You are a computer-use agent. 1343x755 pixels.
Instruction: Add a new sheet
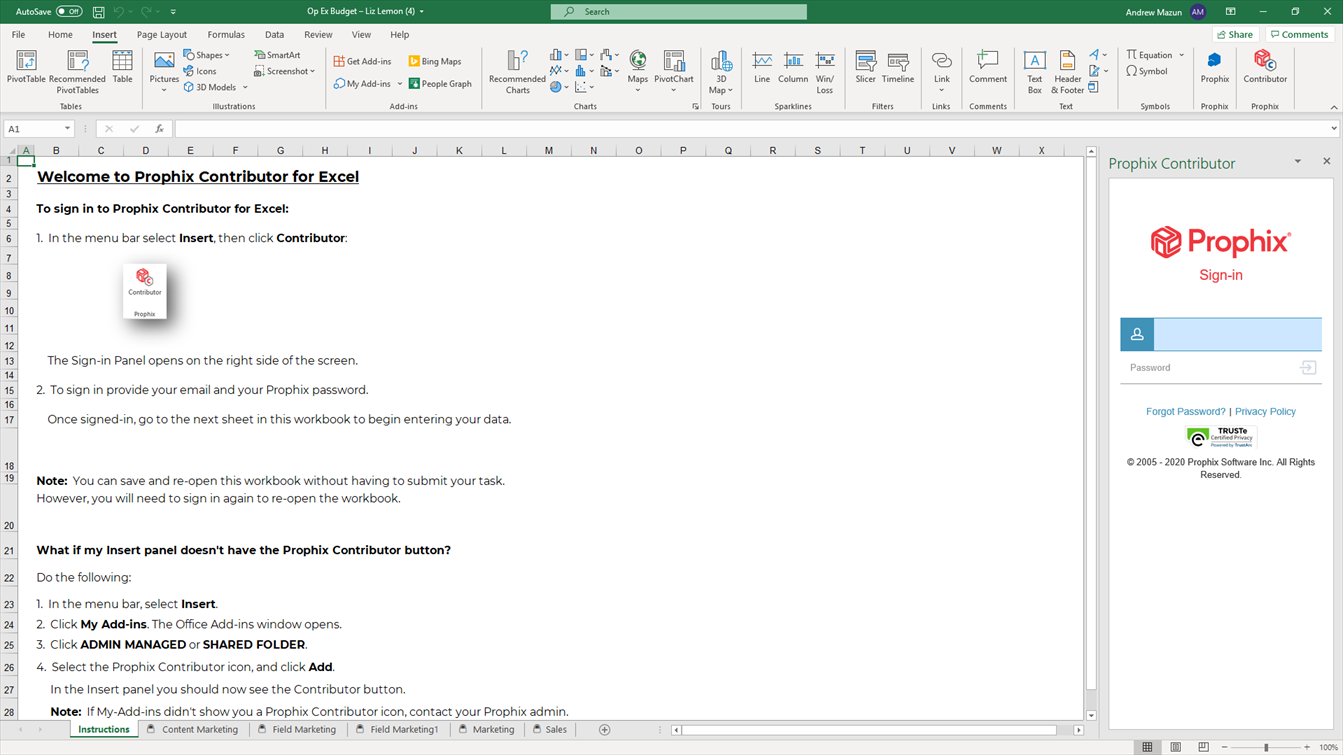(x=604, y=730)
